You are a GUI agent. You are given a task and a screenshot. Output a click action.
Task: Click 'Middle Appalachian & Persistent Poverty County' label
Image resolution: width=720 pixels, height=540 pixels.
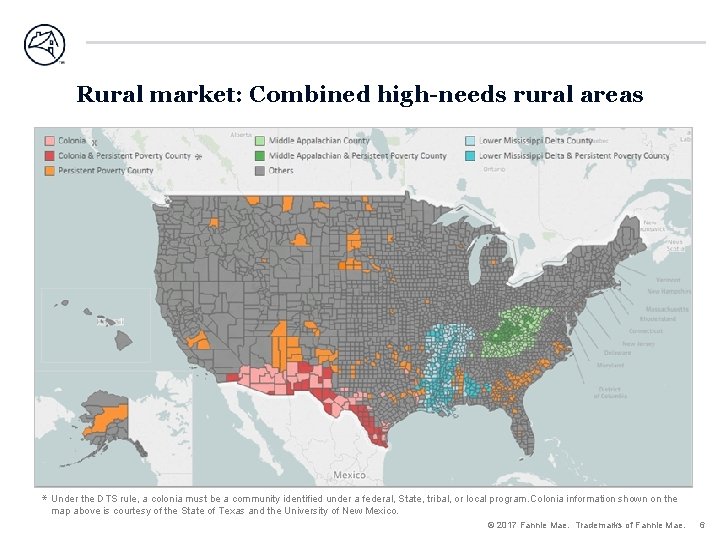pyautogui.click(x=358, y=156)
